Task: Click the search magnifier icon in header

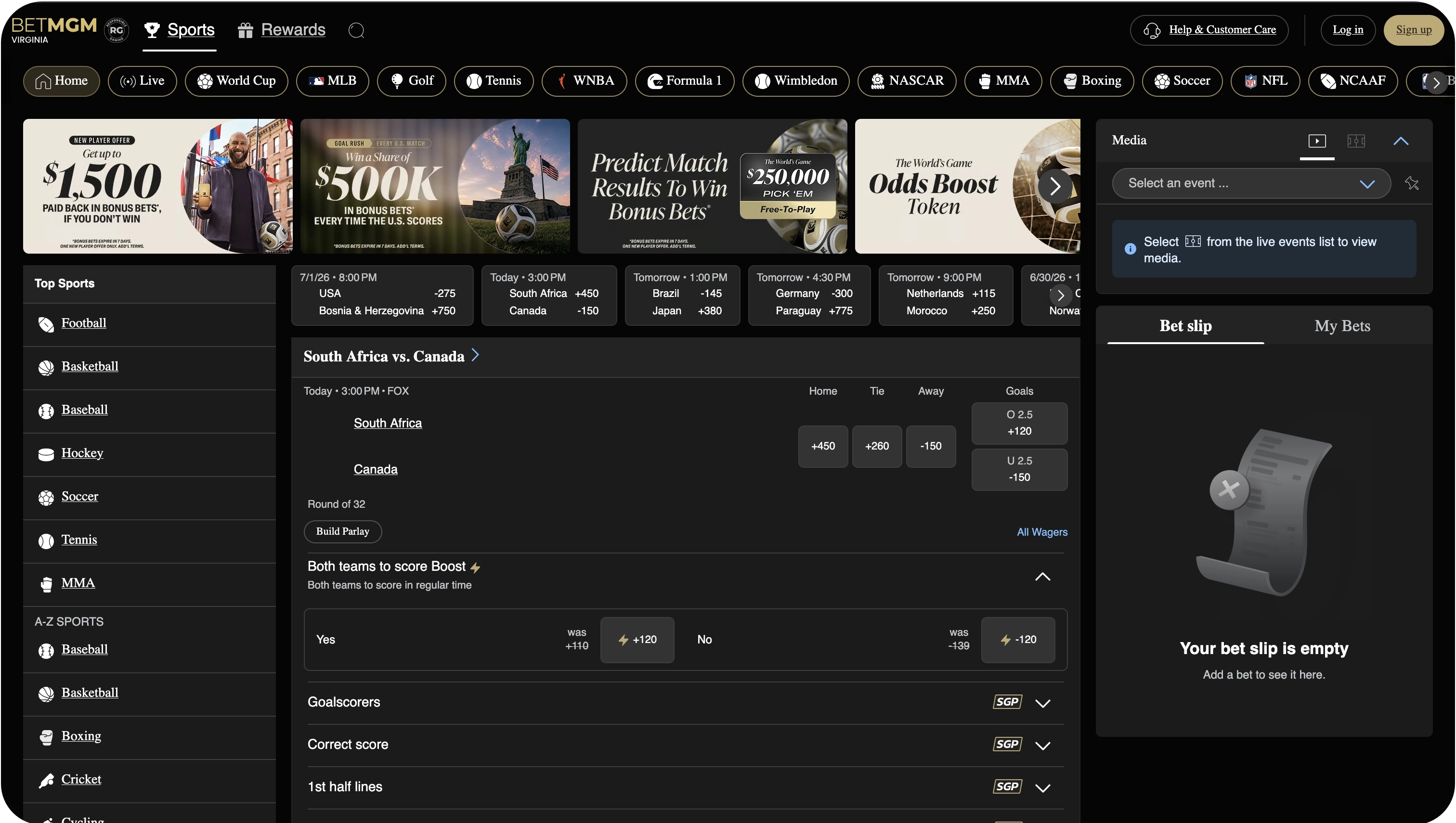Action: tap(356, 30)
